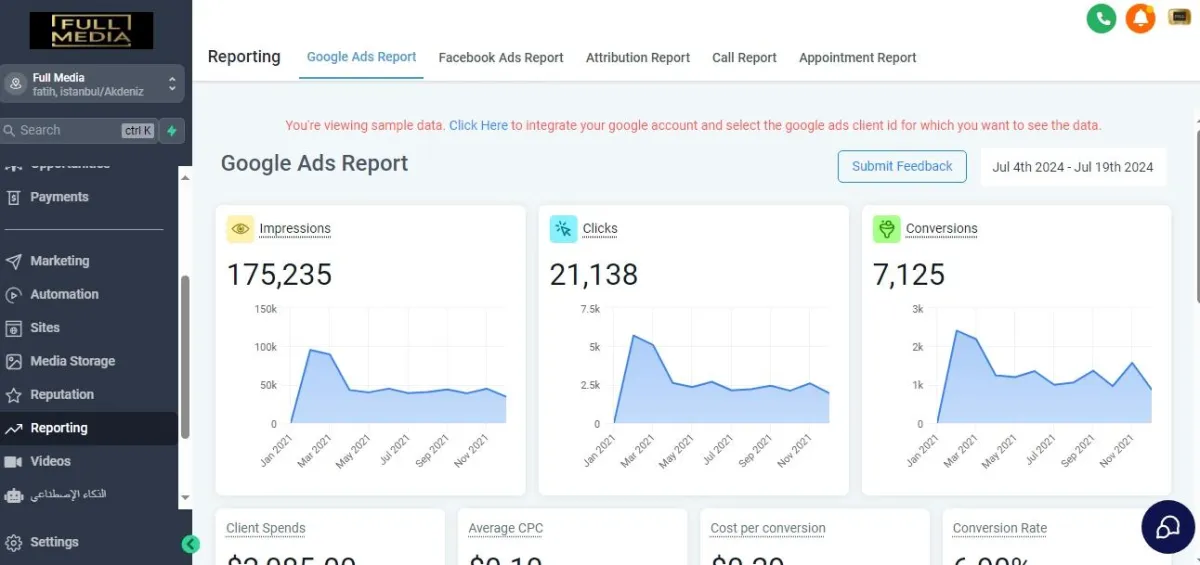Open the Marketing section
Image resolution: width=1200 pixels, height=565 pixels.
pyautogui.click(x=59, y=261)
